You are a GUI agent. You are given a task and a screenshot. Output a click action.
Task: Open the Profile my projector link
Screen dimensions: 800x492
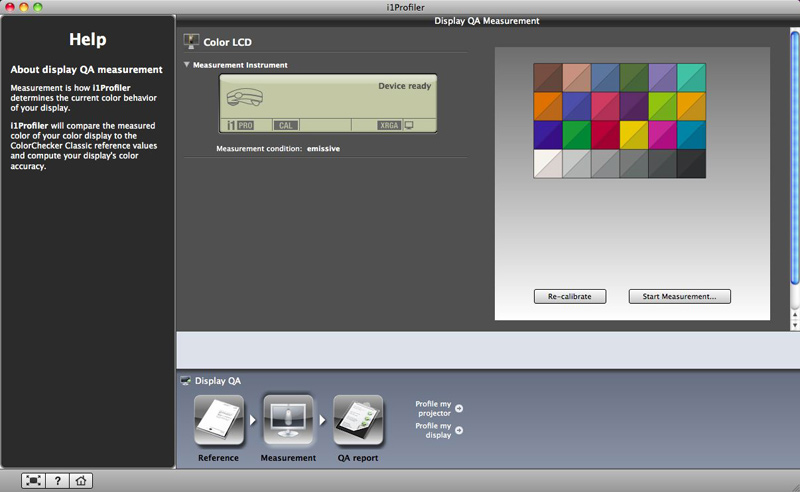433,408
